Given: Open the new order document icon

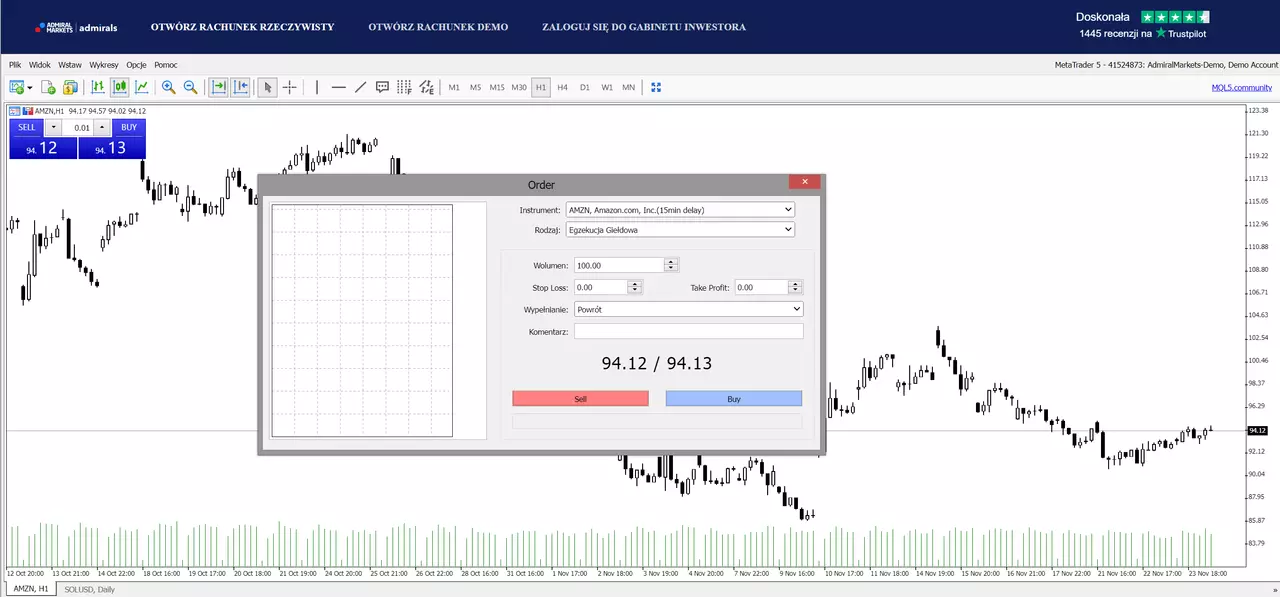Looking at the screenshot, I should (47, 87).
